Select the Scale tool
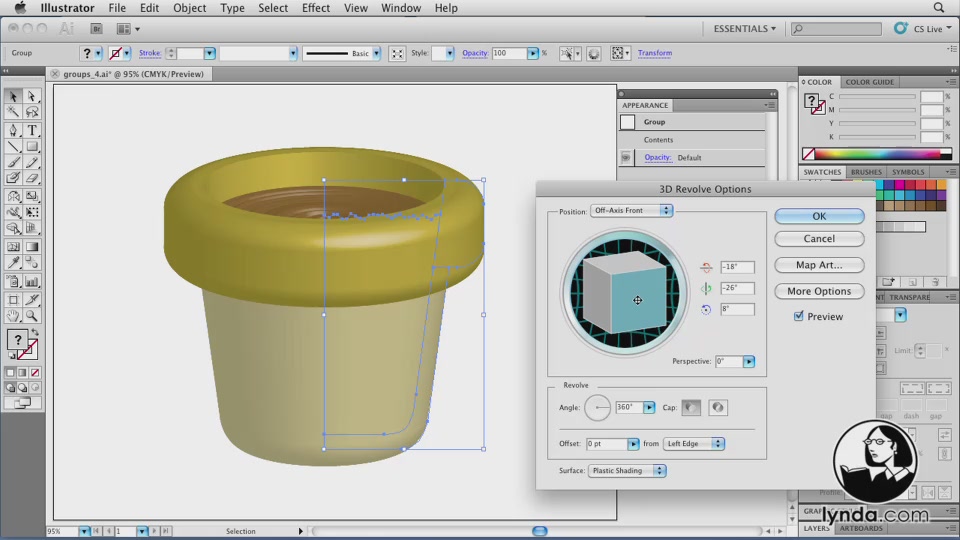 [x=32, y=197]
